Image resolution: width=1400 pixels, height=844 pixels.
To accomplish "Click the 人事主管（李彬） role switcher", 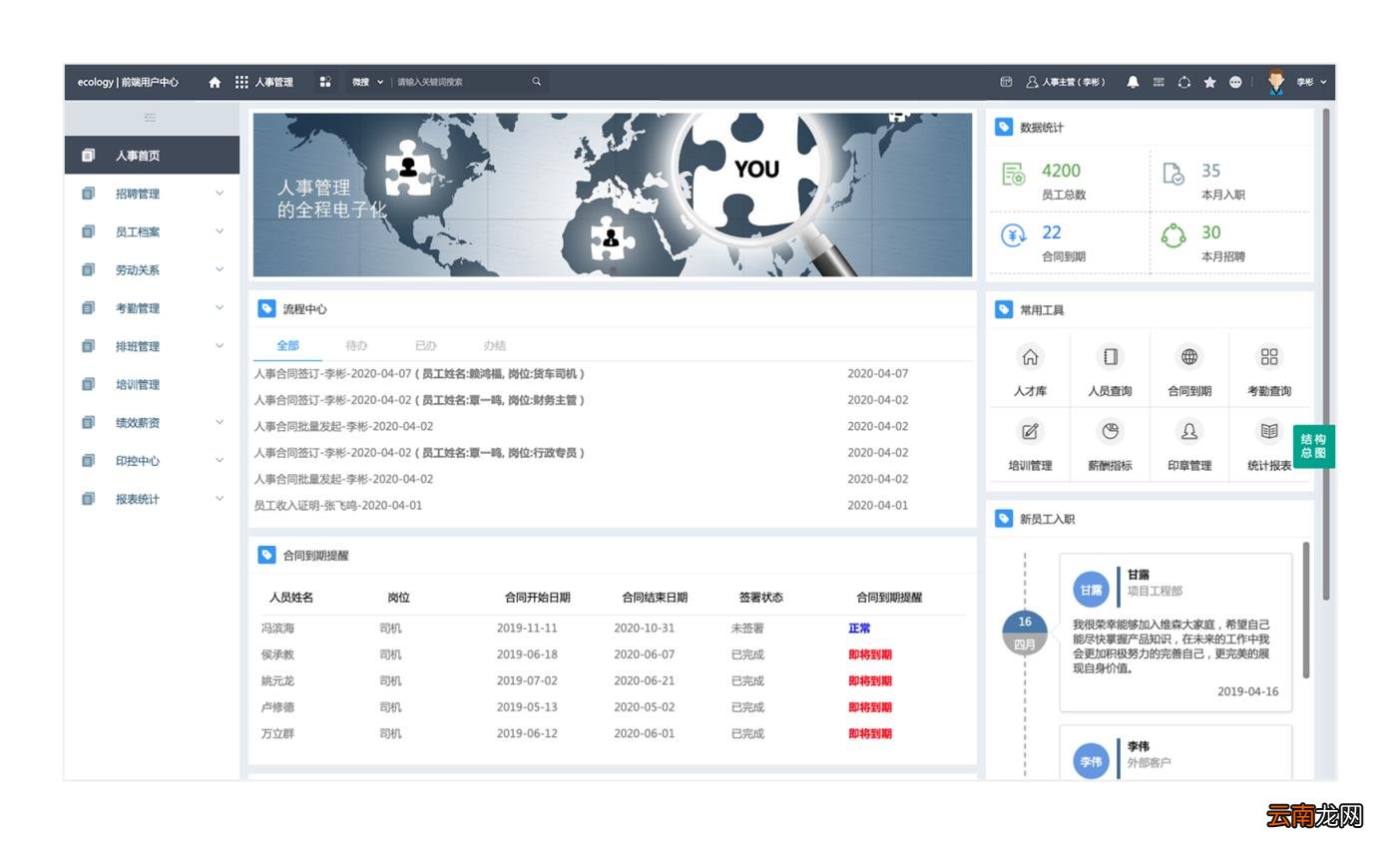I will tap(1065, 82).
